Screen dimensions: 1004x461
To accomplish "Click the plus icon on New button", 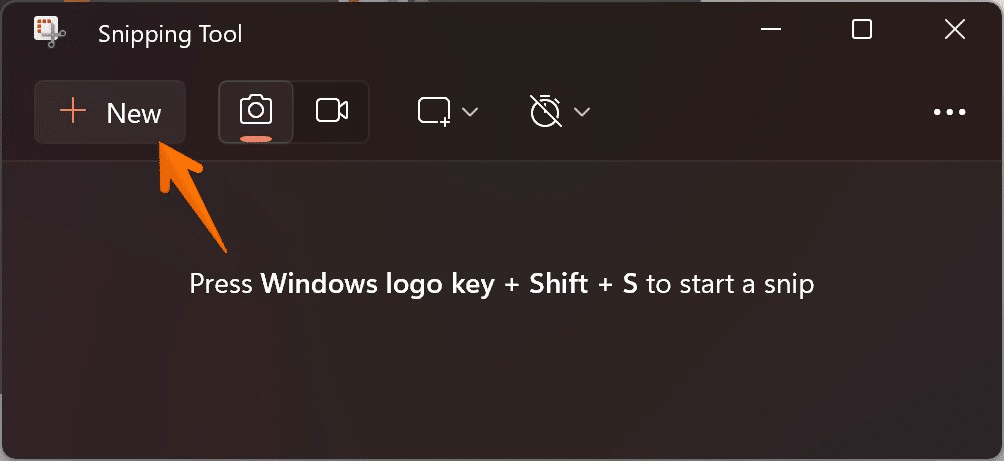I will [74, 112].
